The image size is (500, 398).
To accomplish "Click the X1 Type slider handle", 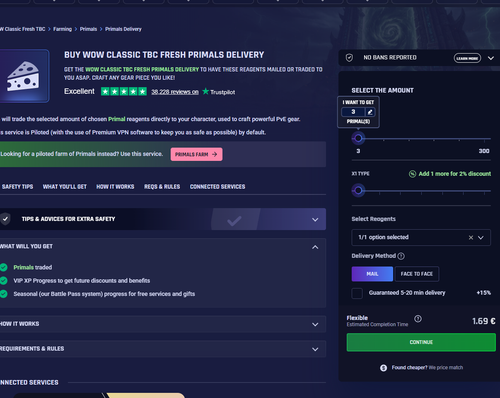I will 358,191.
